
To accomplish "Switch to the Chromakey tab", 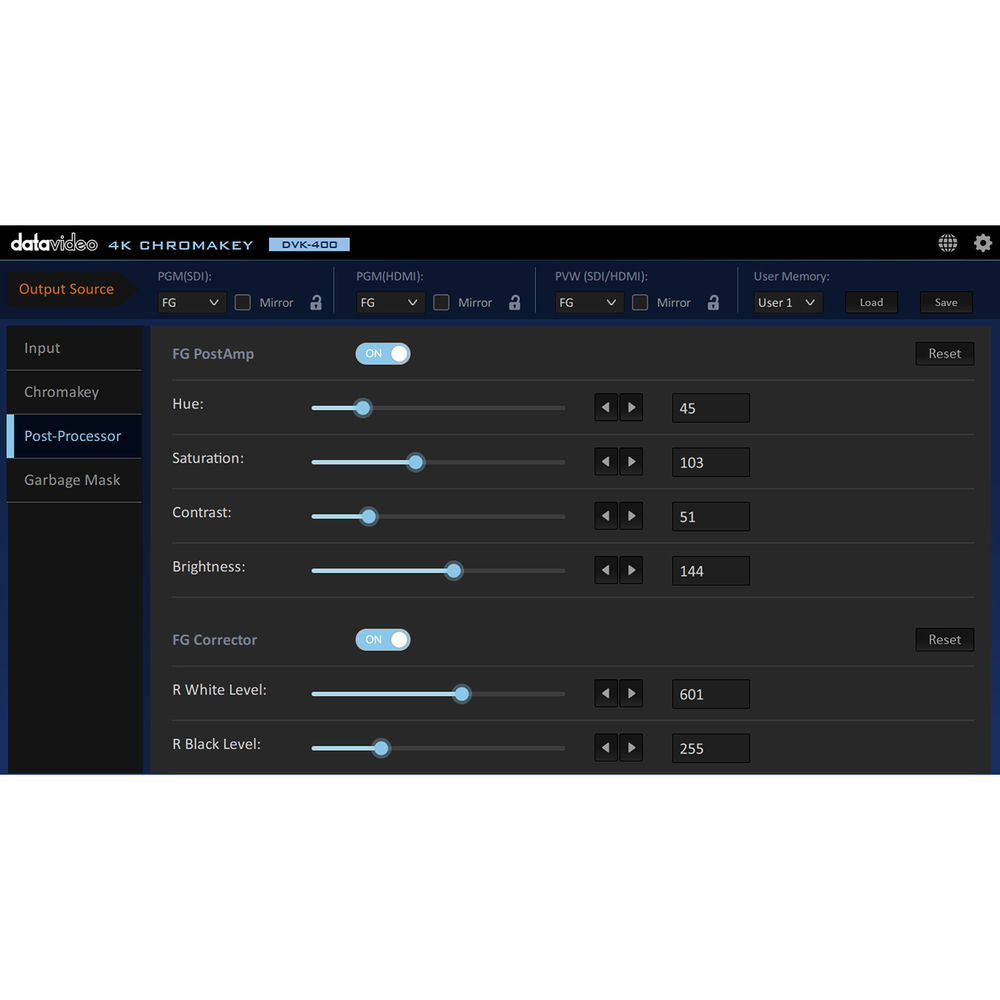I will pyautogui.click(x=62, y=392).
